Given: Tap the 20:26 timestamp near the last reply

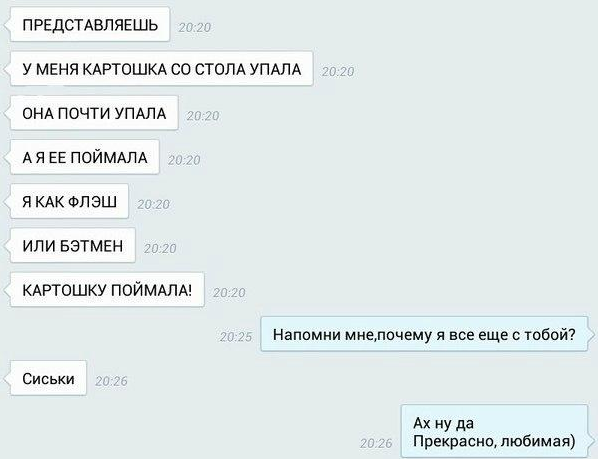Looking at the screenshot, I should [376, 443].
